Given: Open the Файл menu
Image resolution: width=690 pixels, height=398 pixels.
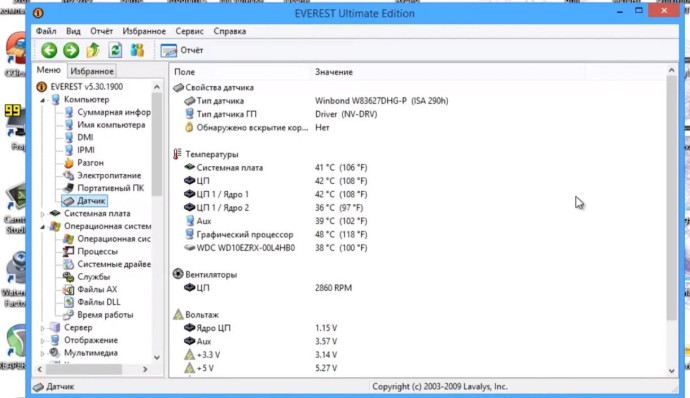Looking at the screenshot, I should (46, 31).
